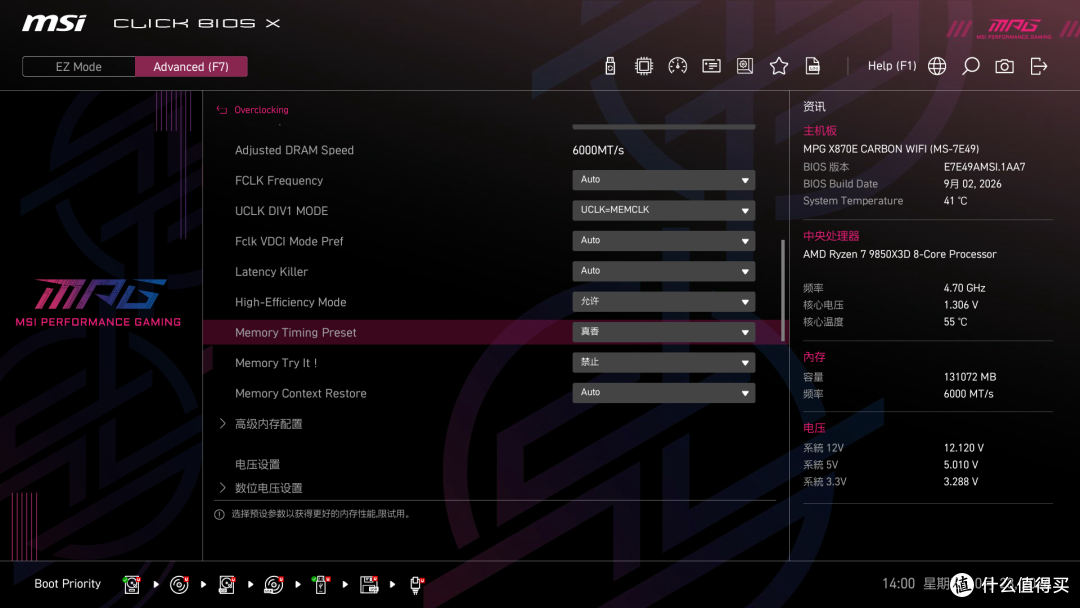Open the overclocking gauge icon
Image resolution: width=1080 pixels, height=608 pixels.
[x=677, y=66]
